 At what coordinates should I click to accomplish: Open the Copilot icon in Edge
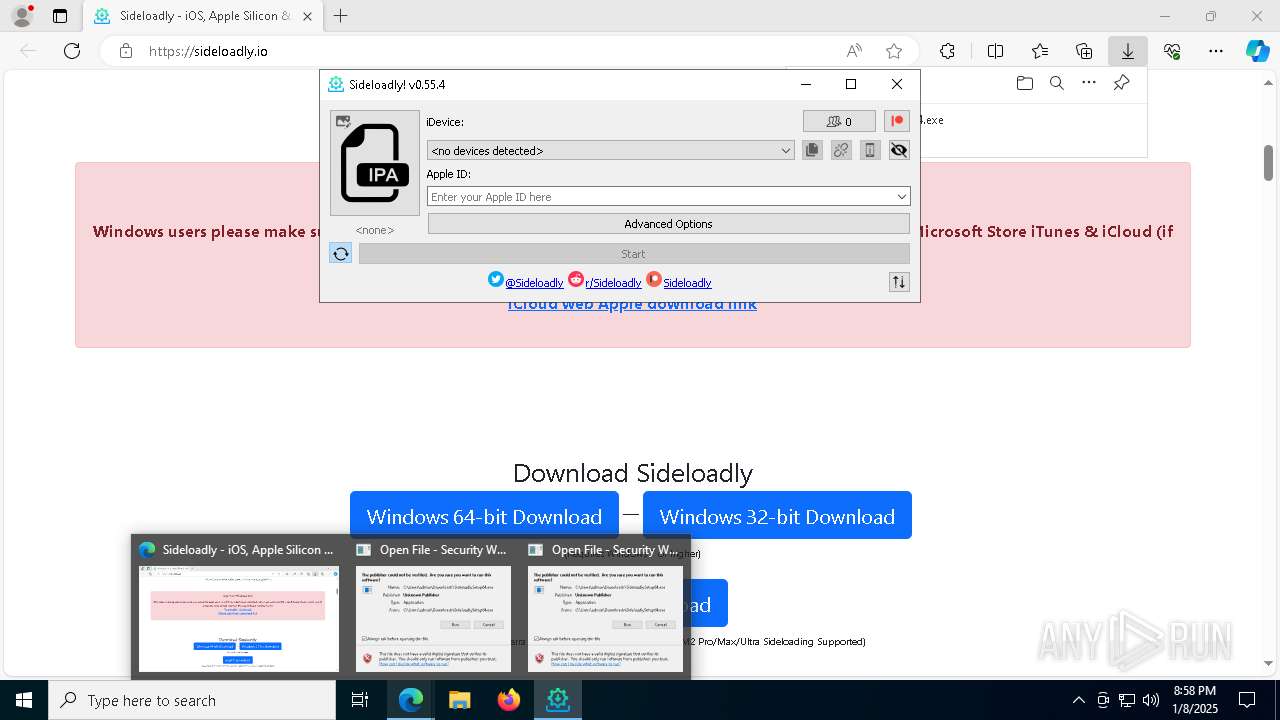[x=1257, y=51]
